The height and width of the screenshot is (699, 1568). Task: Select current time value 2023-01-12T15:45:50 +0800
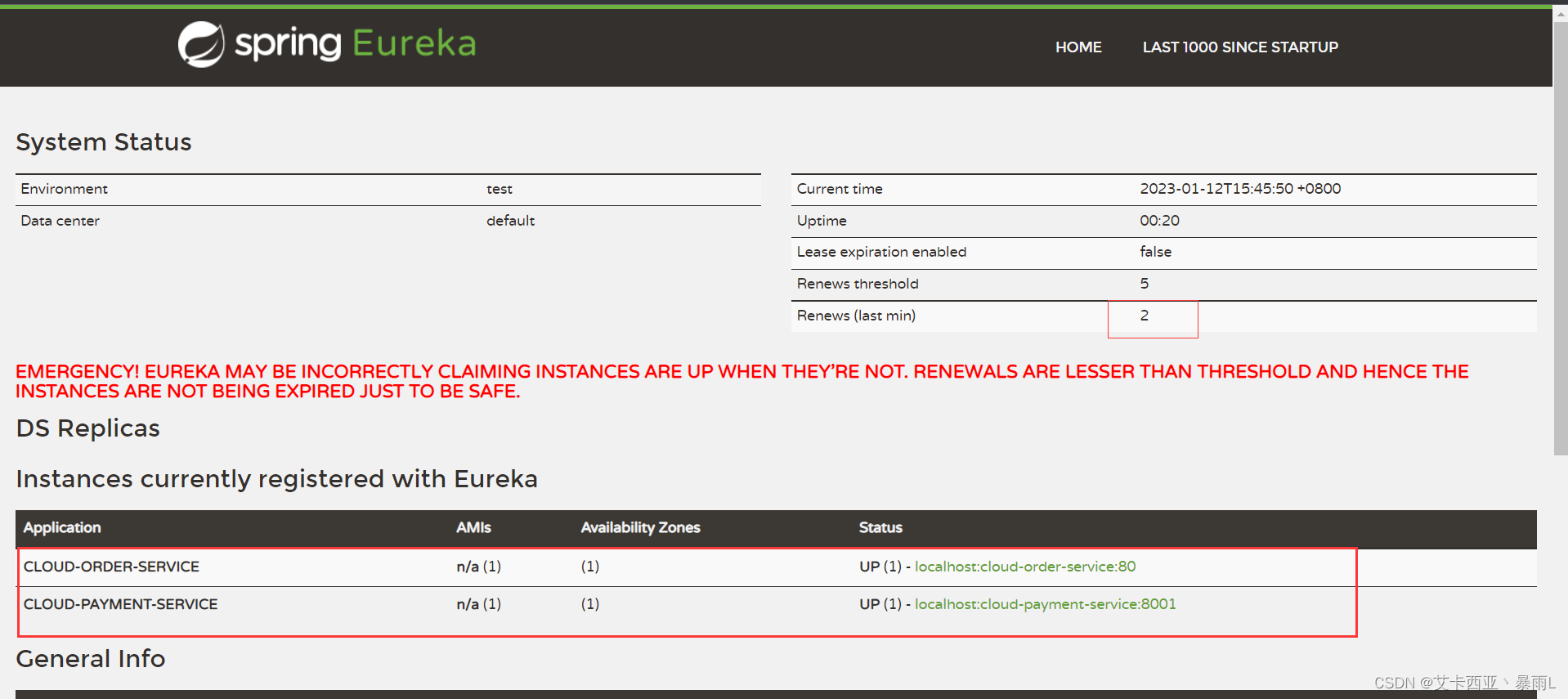1240,189
